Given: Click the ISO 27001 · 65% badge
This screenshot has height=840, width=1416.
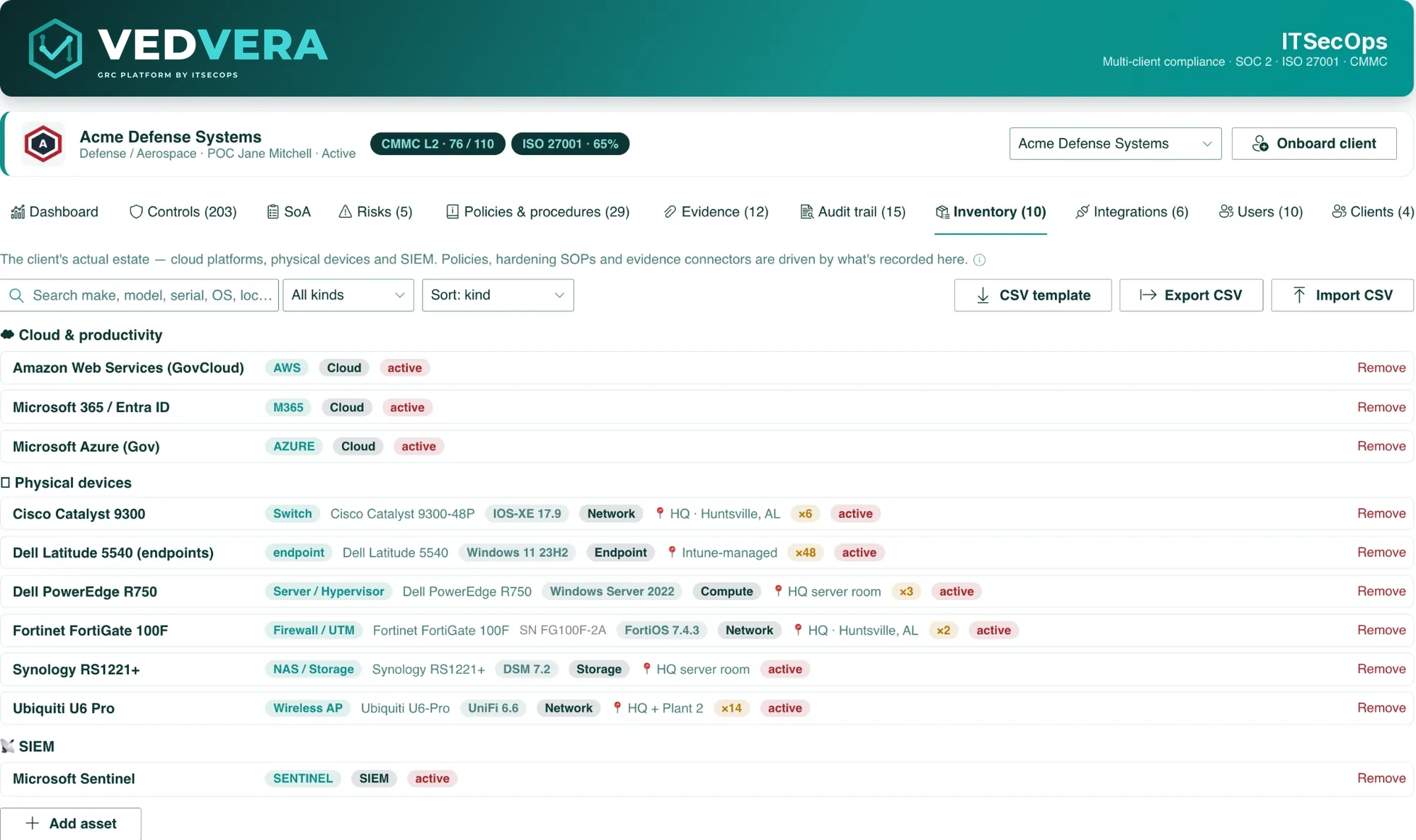Looking at the screenshot, I should (x=570, y=144).
